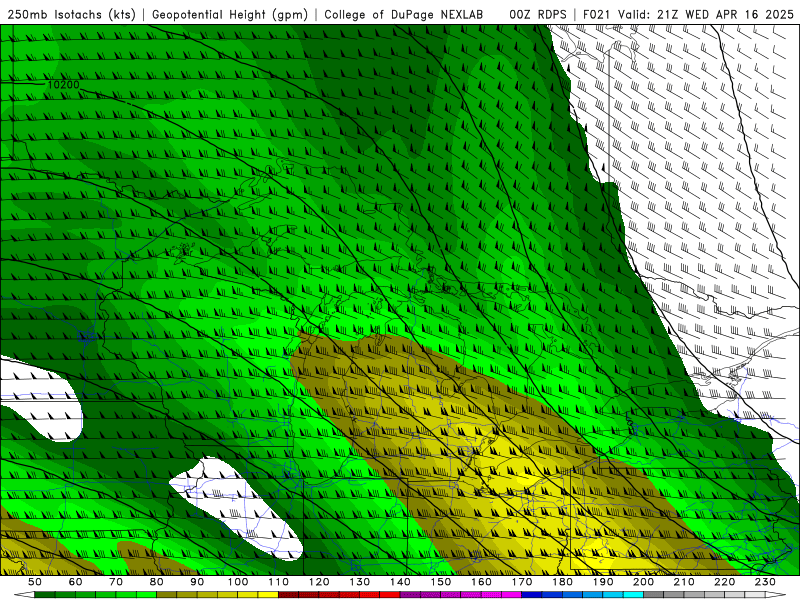Click the '130' legend value

pos(360,582)
